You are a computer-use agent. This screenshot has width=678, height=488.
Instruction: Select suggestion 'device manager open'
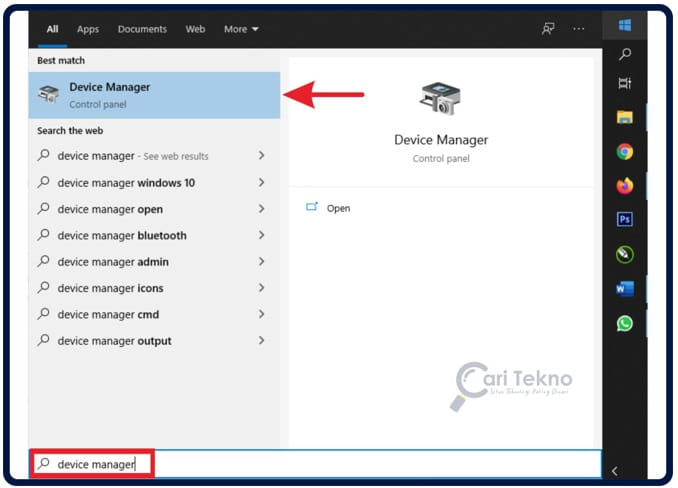click(x=154, y=209)
